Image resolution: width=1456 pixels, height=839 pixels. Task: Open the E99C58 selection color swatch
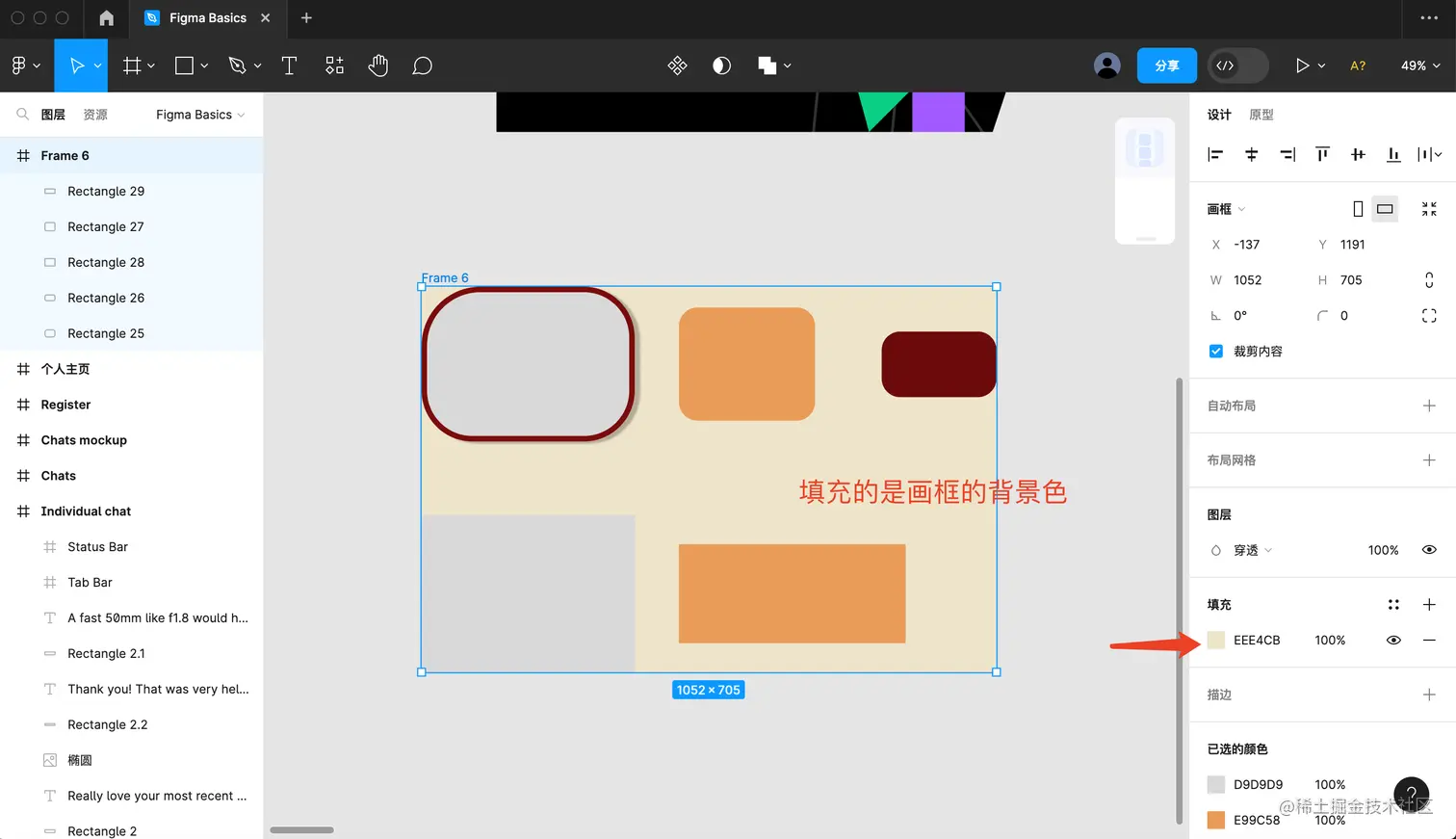pos(1216,821)
